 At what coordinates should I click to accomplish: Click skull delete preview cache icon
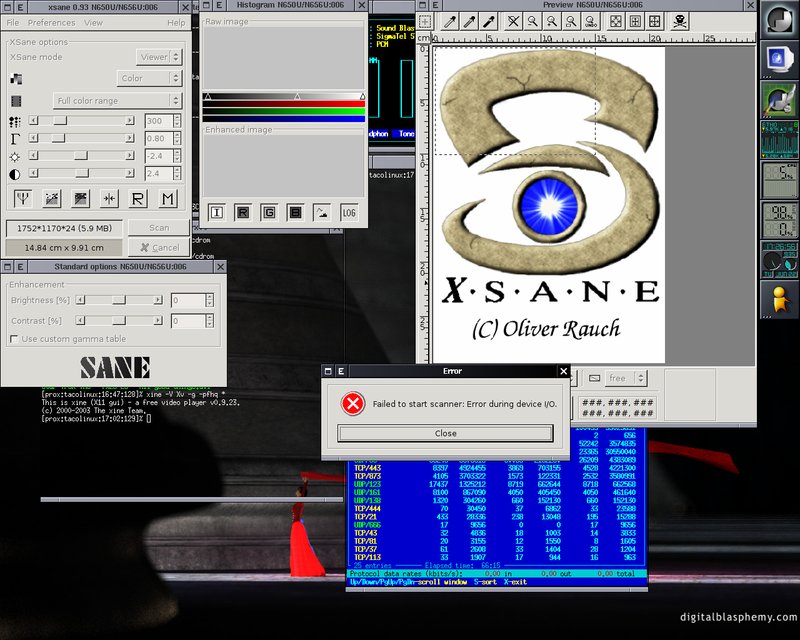pos(680,21)
